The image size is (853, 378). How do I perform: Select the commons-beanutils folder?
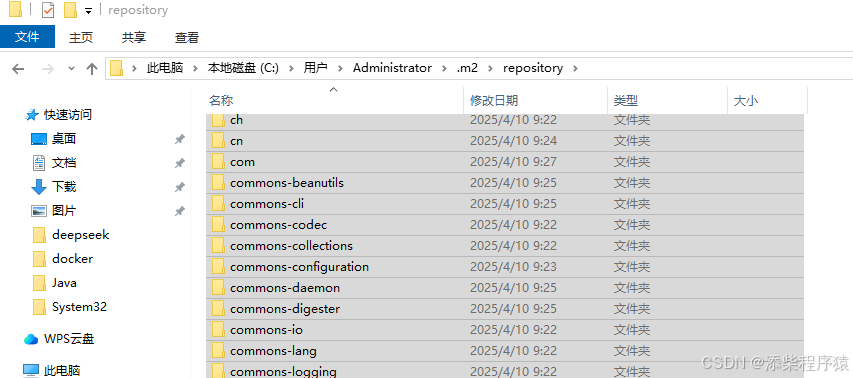coord(504,183)
